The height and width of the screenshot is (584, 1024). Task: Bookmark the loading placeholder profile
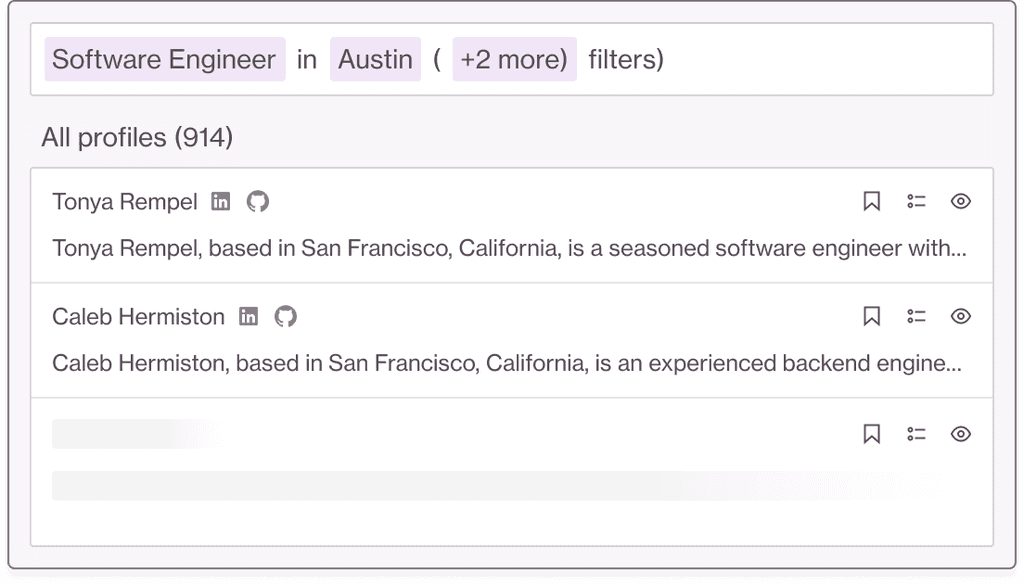[871, 434]
